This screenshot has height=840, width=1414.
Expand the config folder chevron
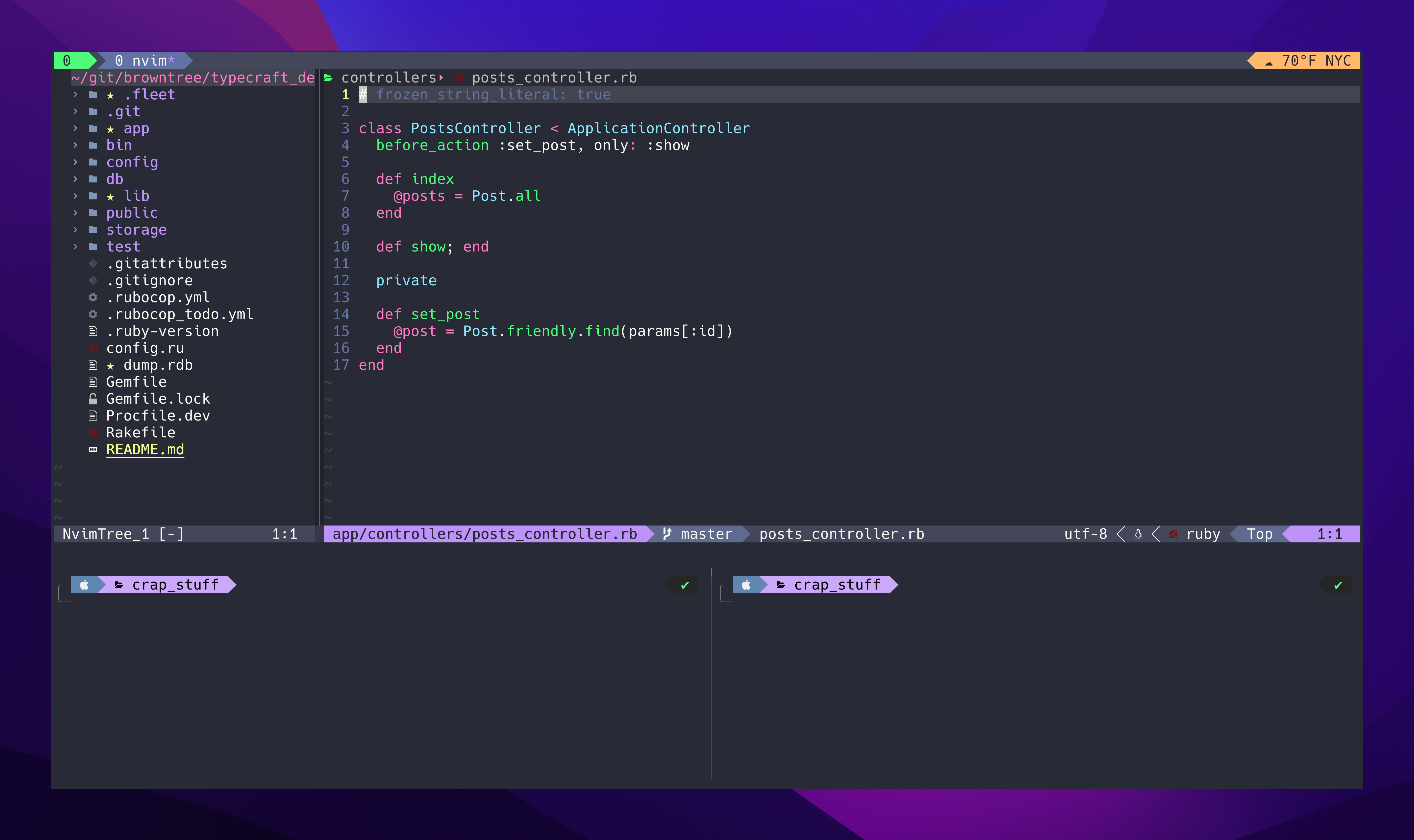click(x=75, y=162)
